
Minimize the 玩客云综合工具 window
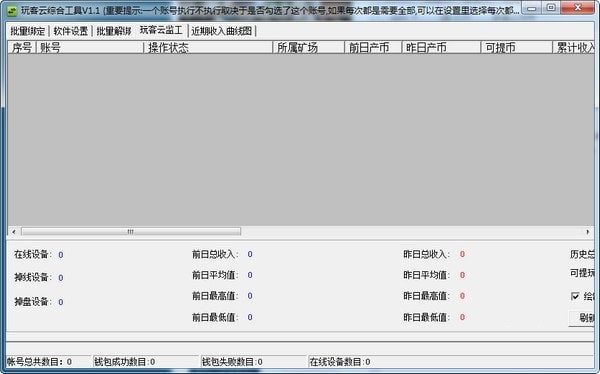click(x=532, y=8)
